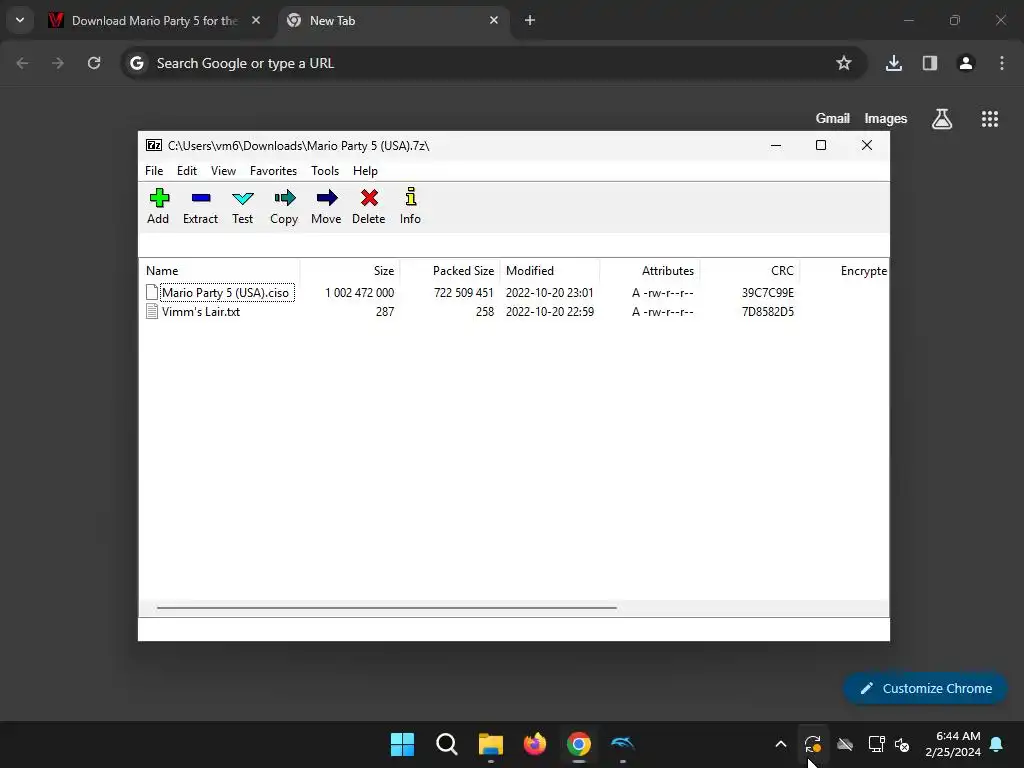Open Images link on New Tab page
The width and height of the screenshot is (1024, 768).
point(886,118)
